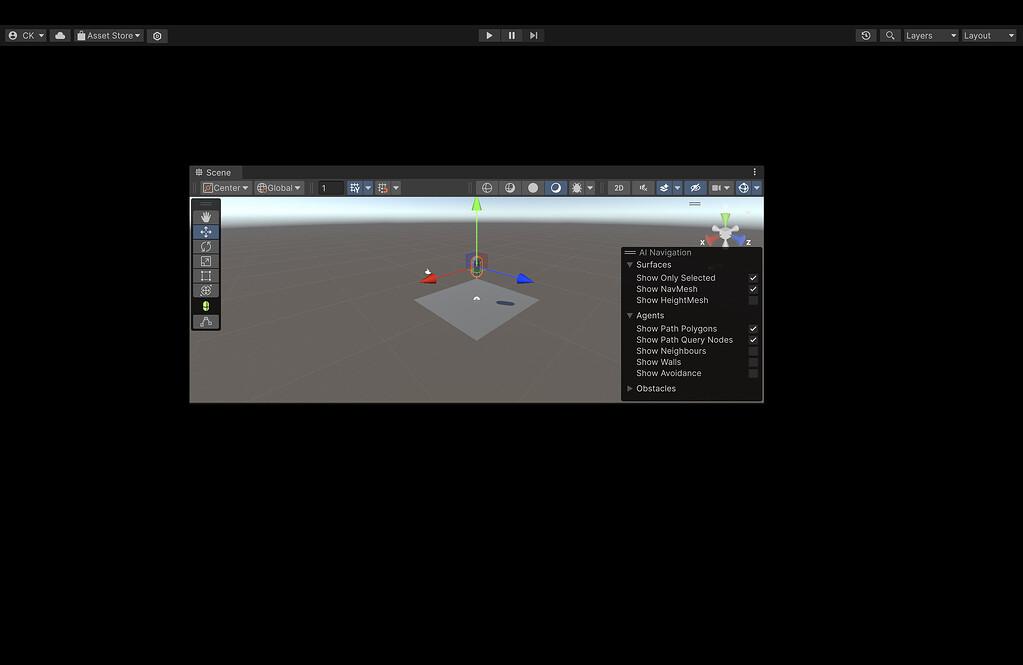
Task: Select the Scale tool
Action: (206, 260)
